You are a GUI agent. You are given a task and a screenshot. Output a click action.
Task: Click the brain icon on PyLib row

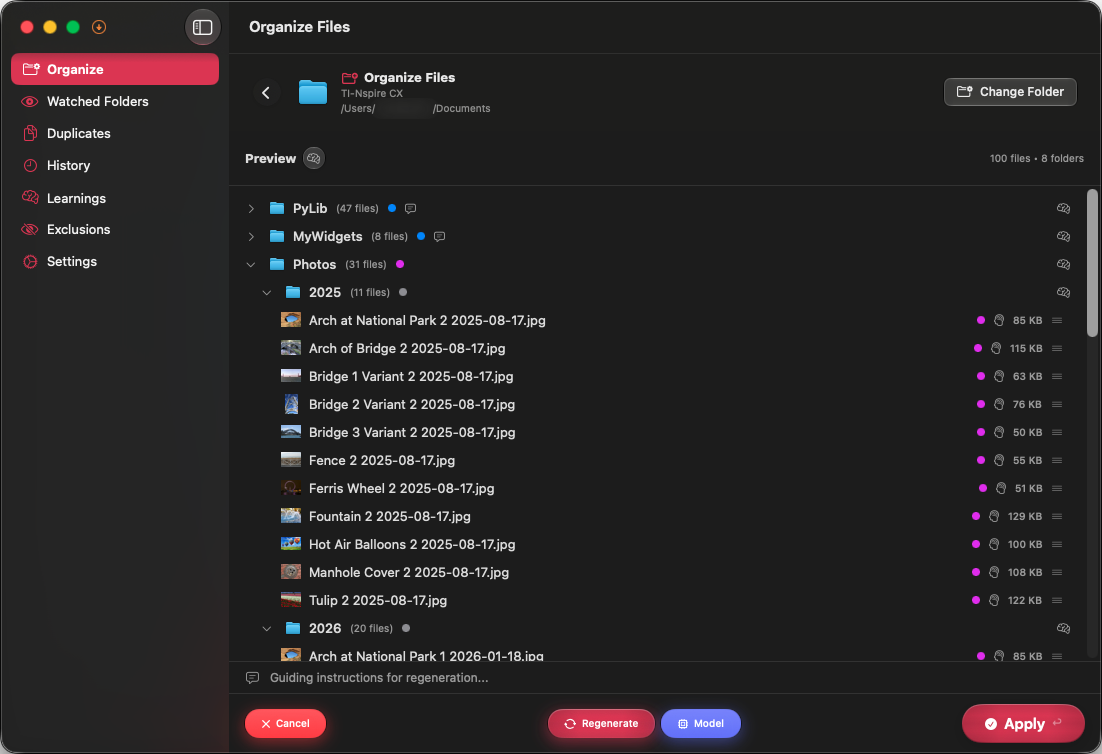click(1063, 208)
